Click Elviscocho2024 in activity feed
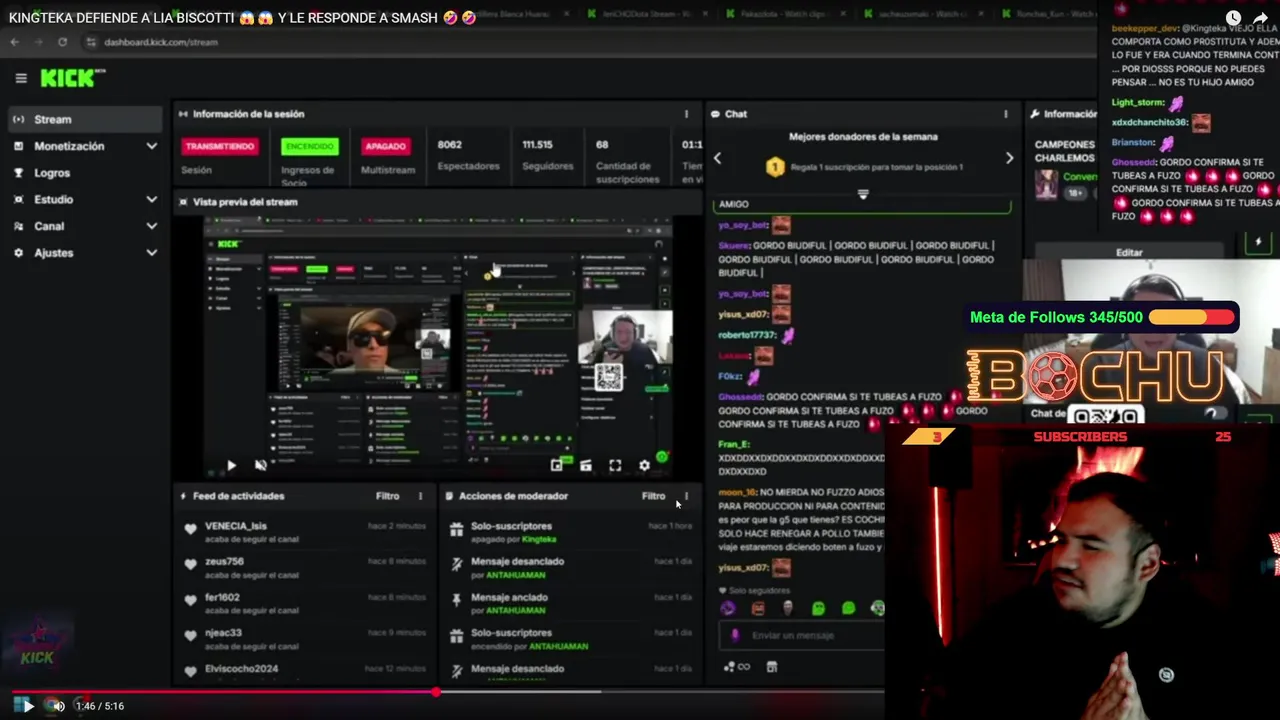This screenshot has width=1280, height=720. click(241, 669)
